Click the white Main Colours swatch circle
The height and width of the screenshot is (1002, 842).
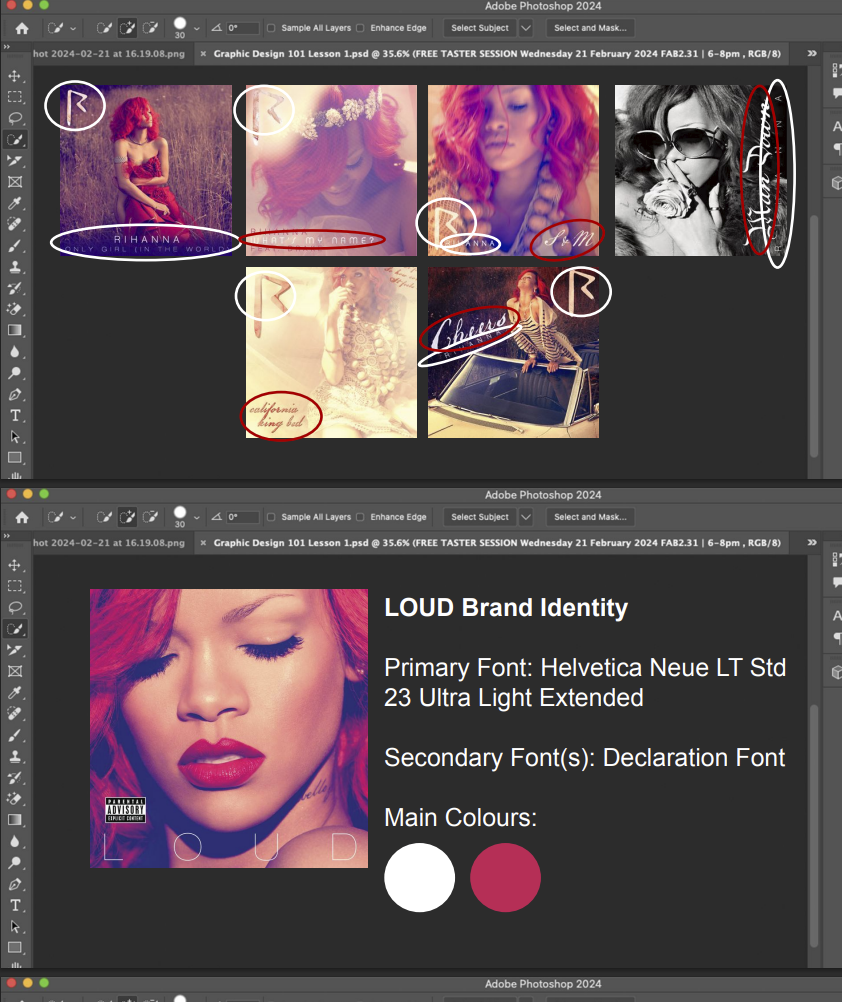419,877
